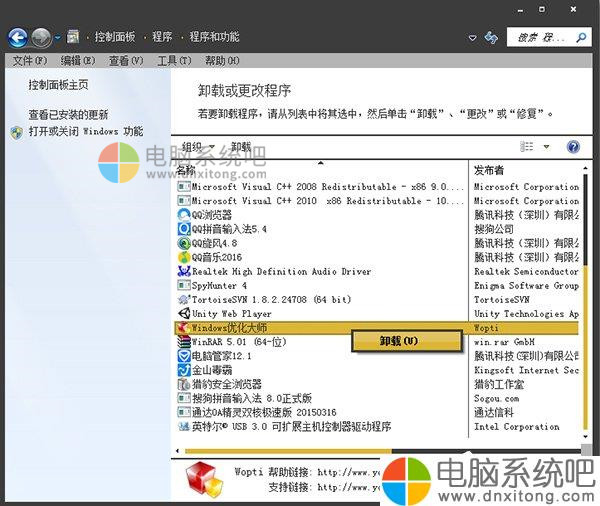Click the WinRAR 5.01 icon
The image size is (600, 506).
point(184,342)
